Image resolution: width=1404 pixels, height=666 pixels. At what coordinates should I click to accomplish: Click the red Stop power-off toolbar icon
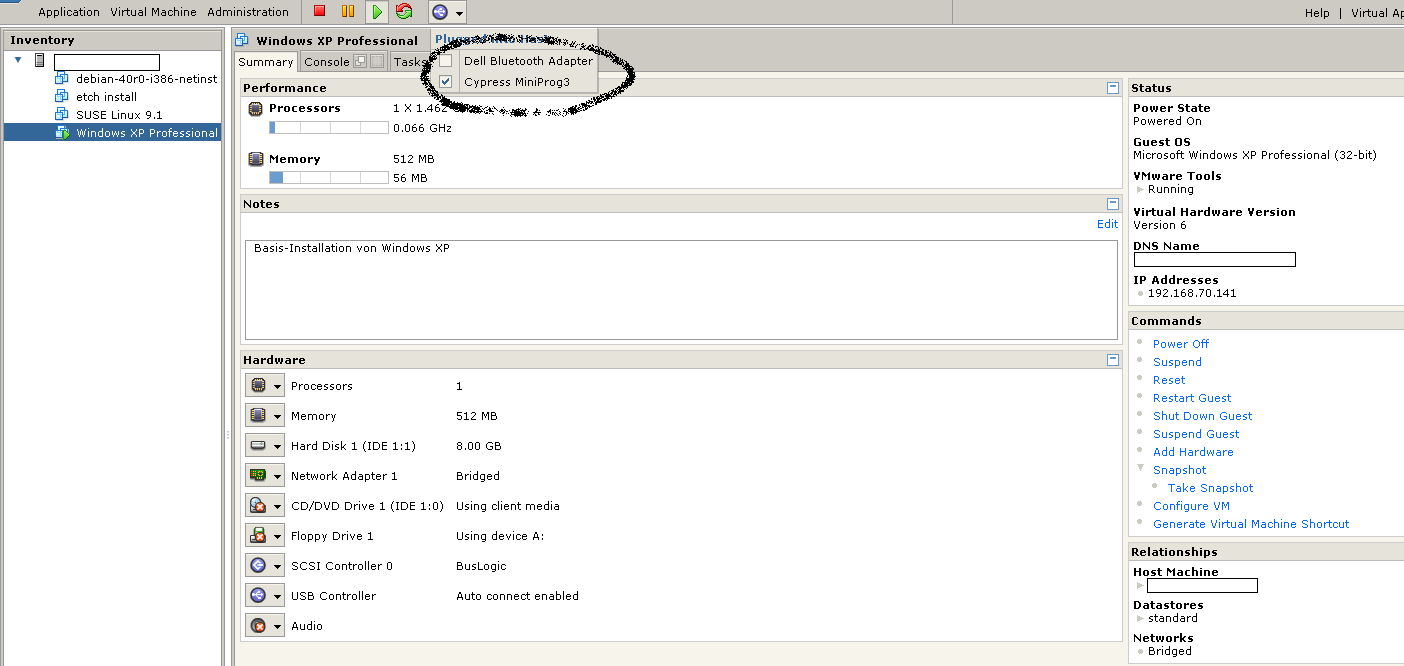pyautogui.click(x=319, y=12)
